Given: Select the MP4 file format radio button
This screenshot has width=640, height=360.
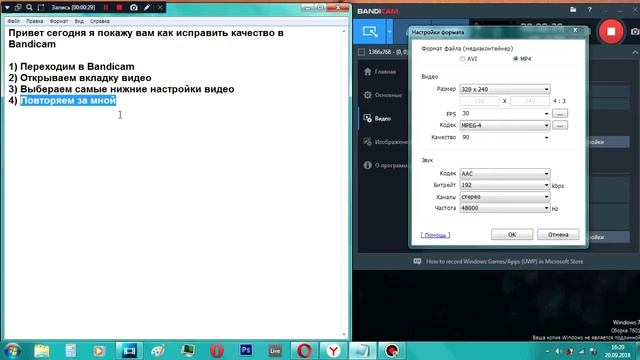Looking at the screenshot, I should coord(516,59).
